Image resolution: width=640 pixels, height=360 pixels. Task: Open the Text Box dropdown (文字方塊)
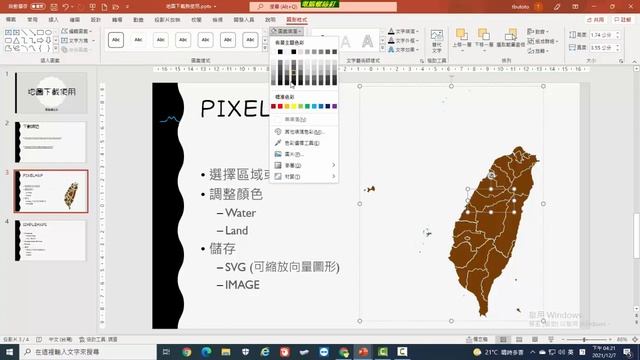coord(78,40)
